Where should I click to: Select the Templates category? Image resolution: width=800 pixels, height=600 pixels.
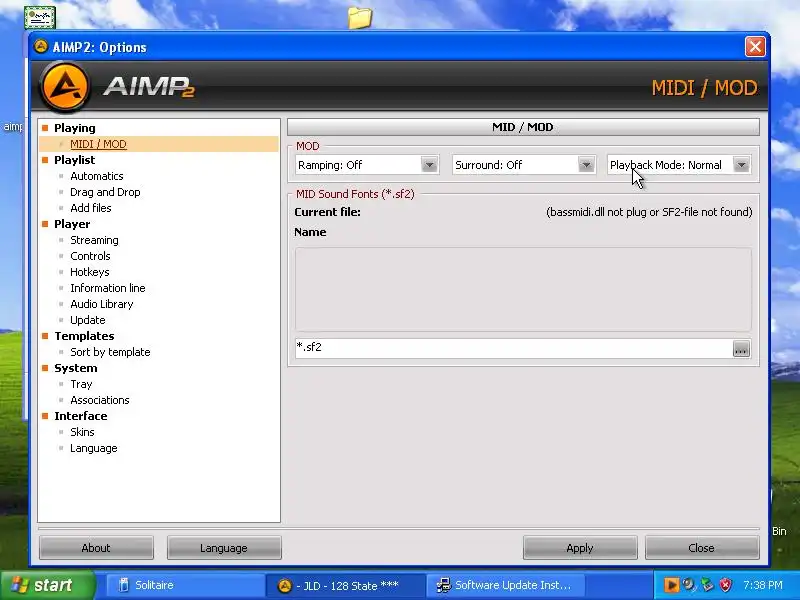pos(84,336)
